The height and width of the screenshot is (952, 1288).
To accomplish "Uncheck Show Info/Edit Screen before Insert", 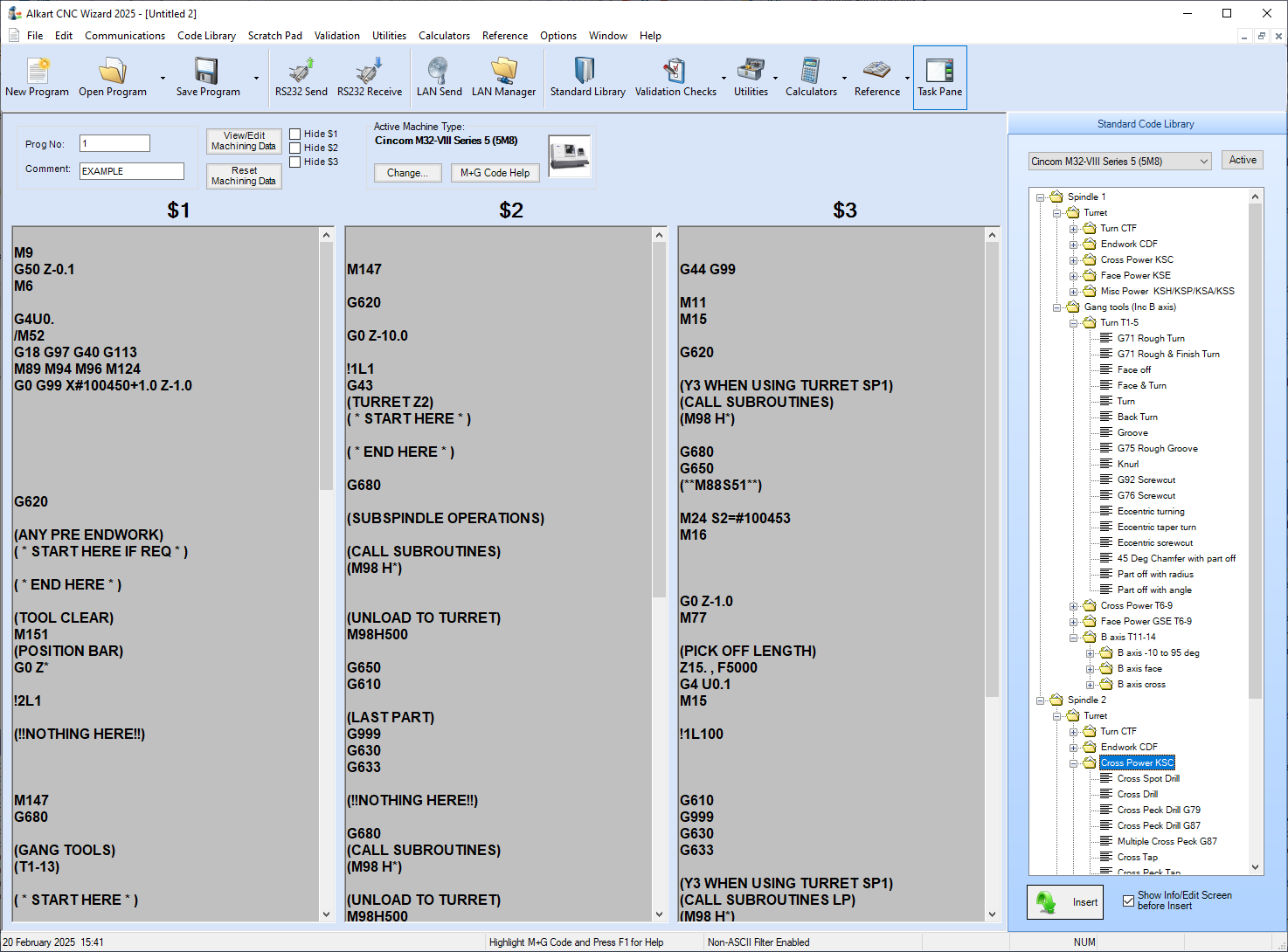I will coord(1128,900).
